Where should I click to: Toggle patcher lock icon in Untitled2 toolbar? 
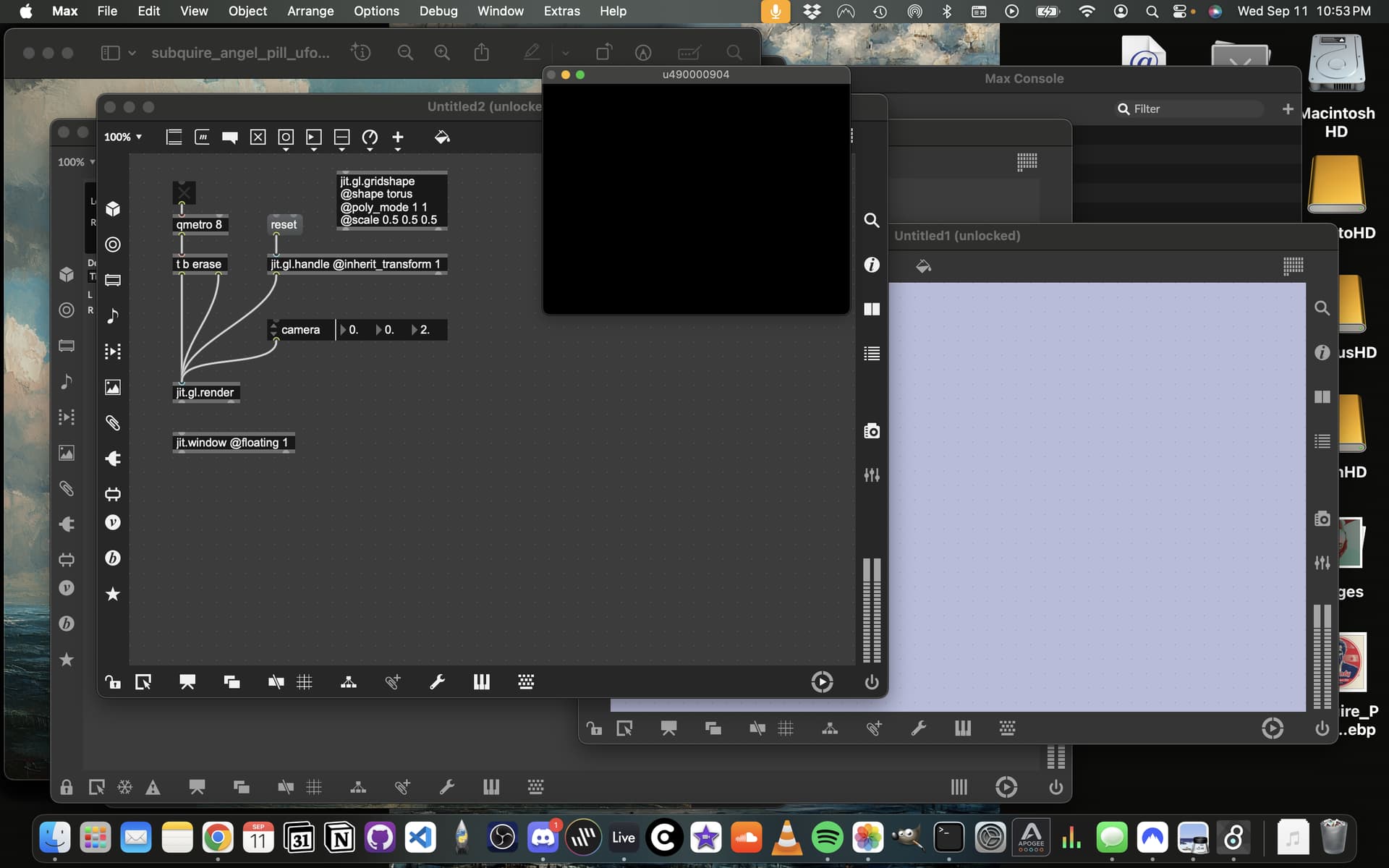[x=113, y=682]
